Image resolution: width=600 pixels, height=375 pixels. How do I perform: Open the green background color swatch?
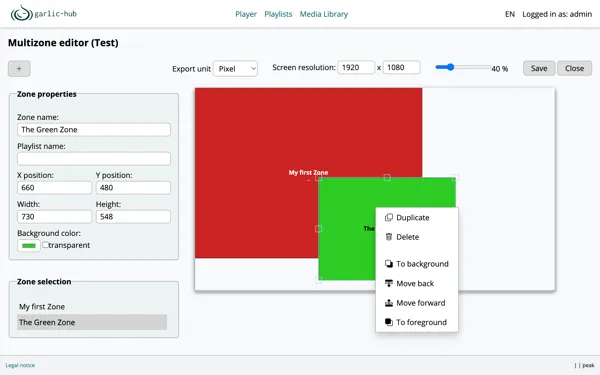pos(29,245)
